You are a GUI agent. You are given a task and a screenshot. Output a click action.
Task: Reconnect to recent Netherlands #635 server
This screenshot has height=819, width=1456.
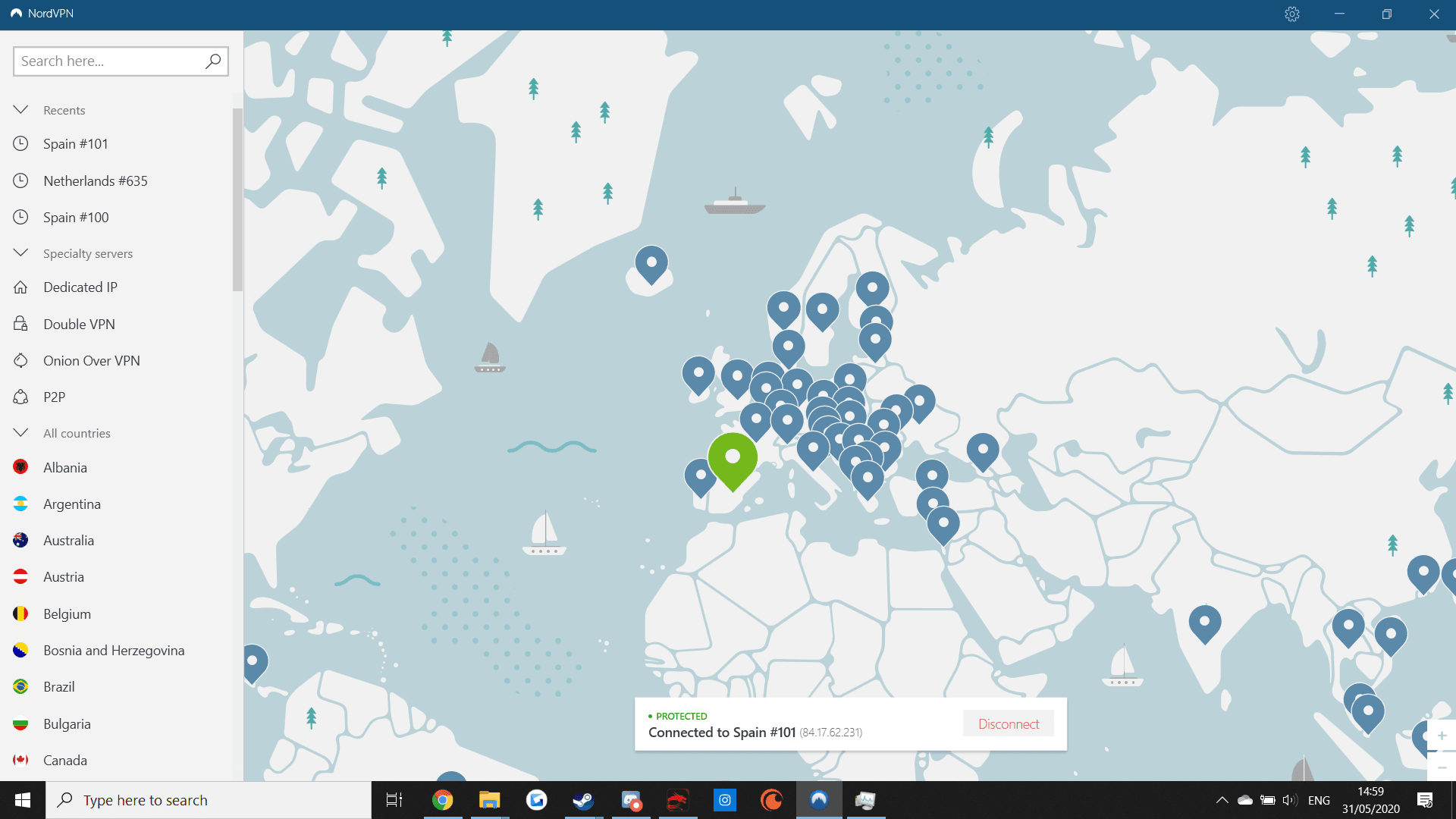tap(95, 180)
